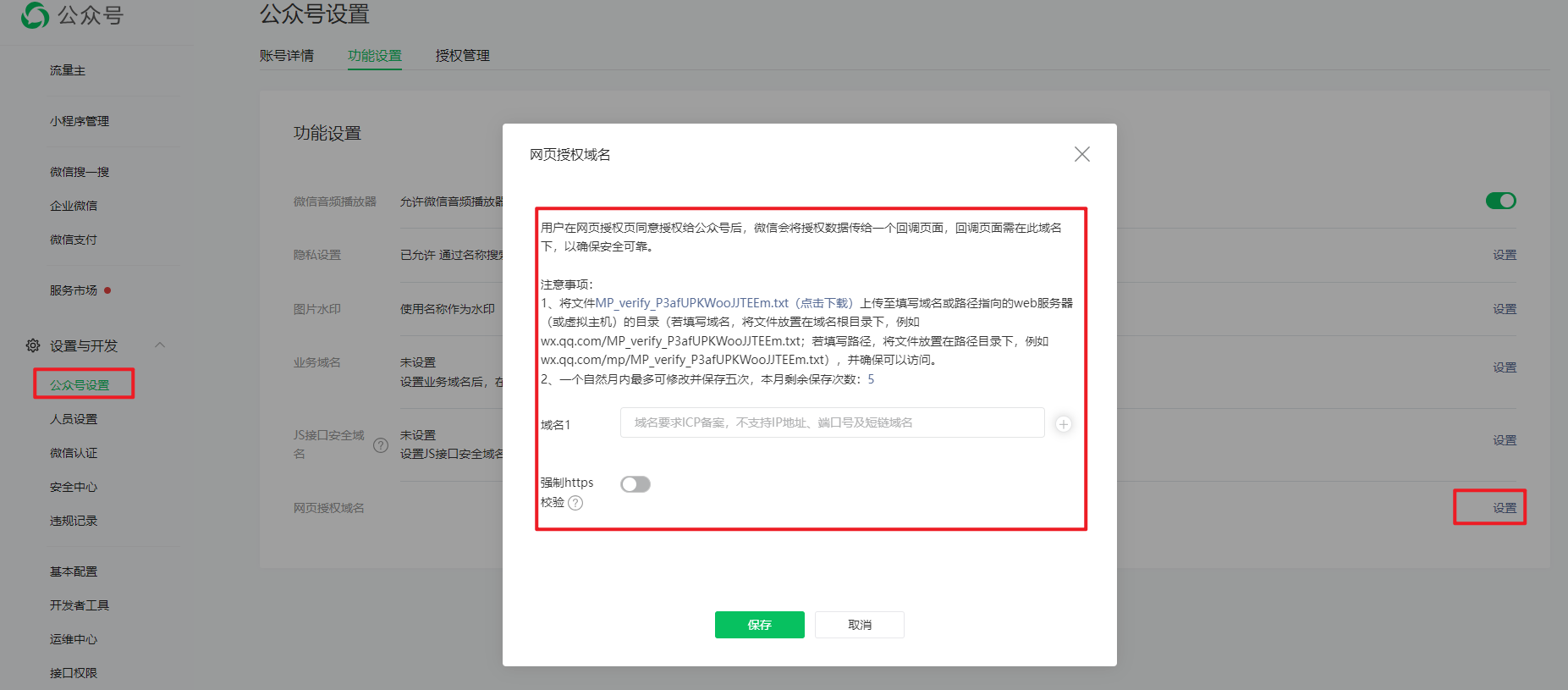The height and width of the screenshot is (690, 1568).
Task: Open 接口权限 in the sidebar
Action: click(x=74, y=673)
